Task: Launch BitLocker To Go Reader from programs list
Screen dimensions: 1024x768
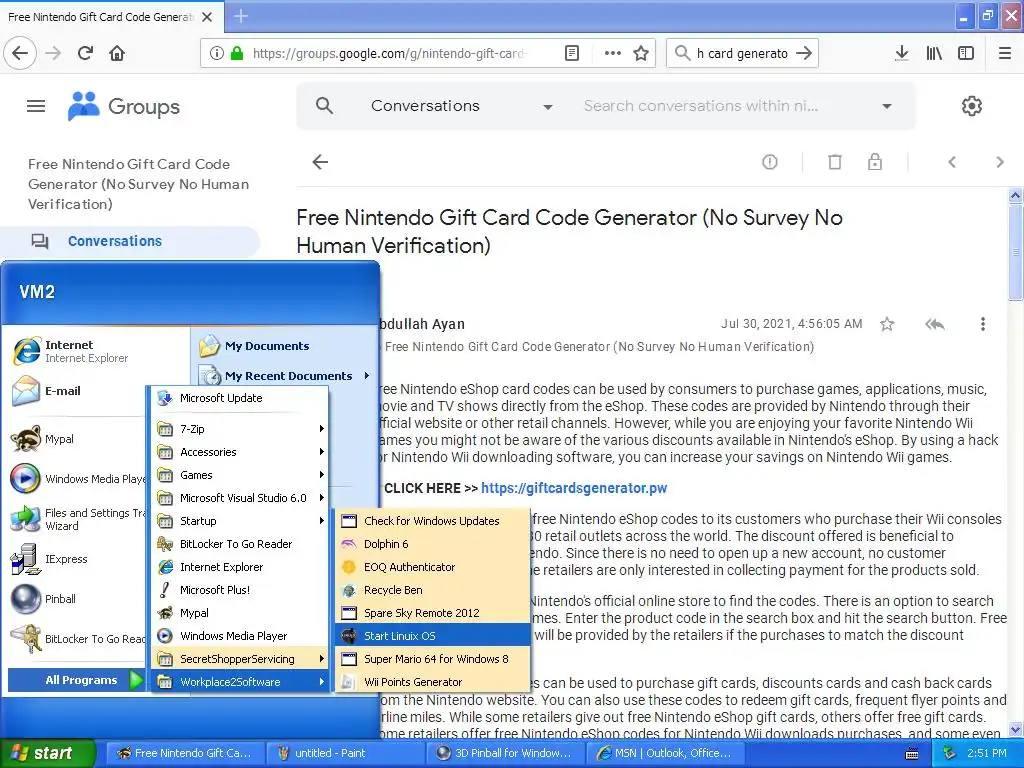Action: (240, 544)
